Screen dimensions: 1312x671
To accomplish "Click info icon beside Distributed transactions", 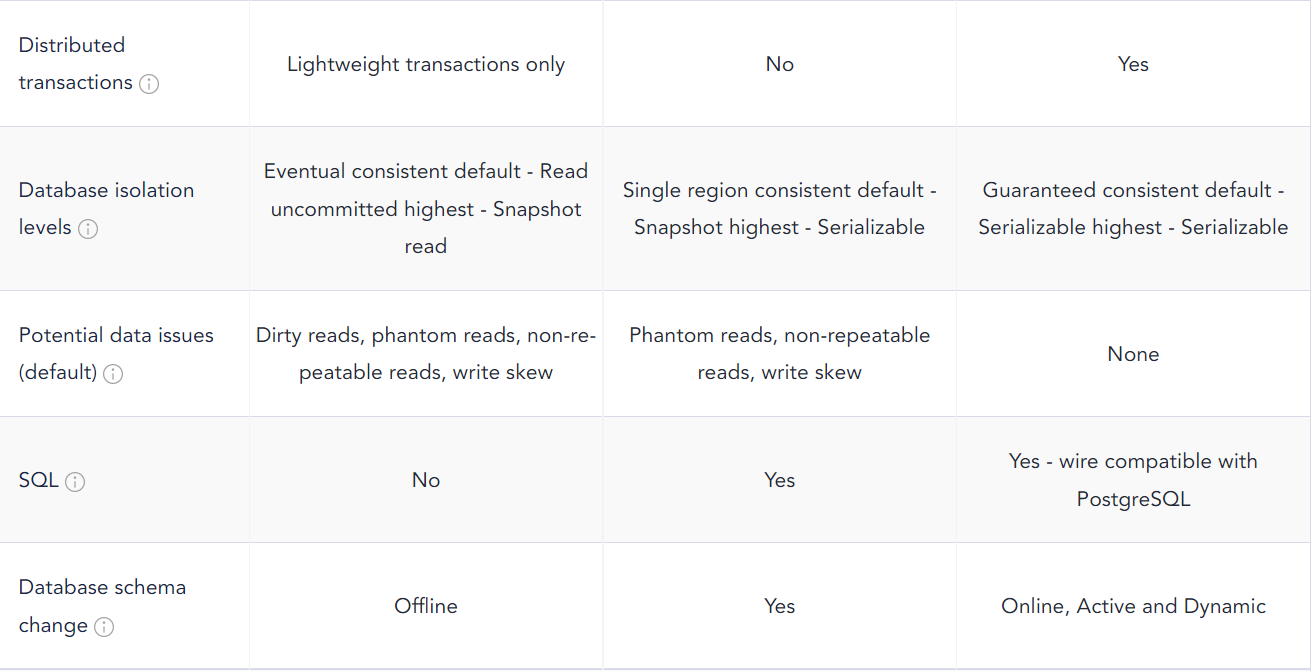I will coord(149,84).
